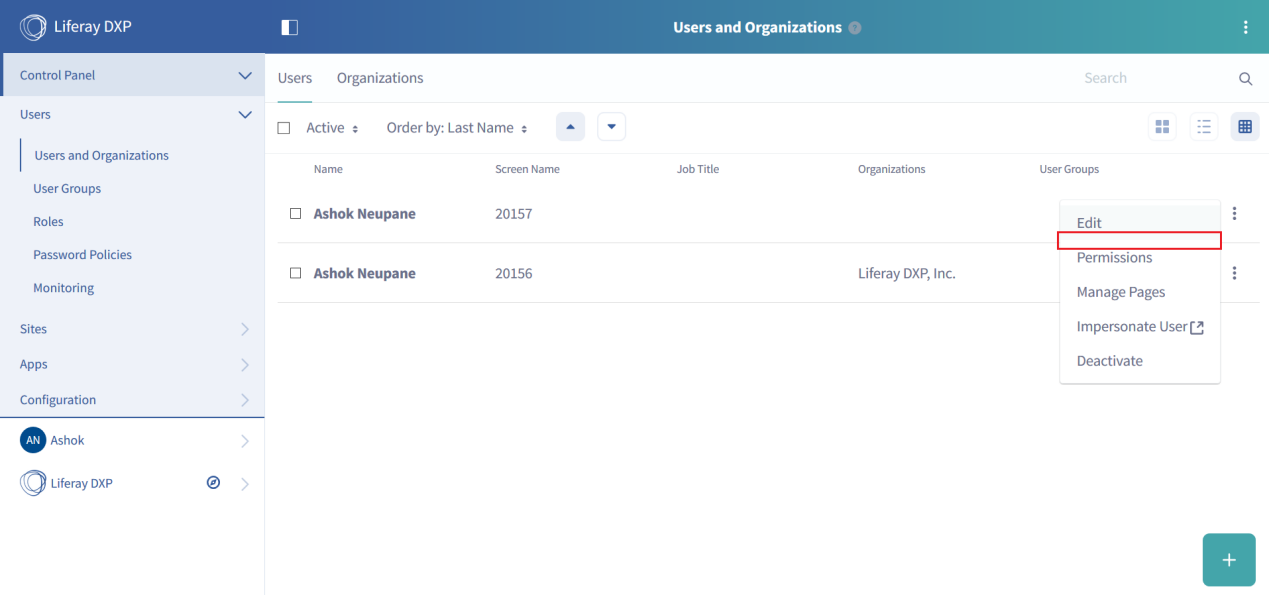Viewport: 1269px width, 595px height.
Task: Switch to descriptive list view
Action: click(1204, 127)
